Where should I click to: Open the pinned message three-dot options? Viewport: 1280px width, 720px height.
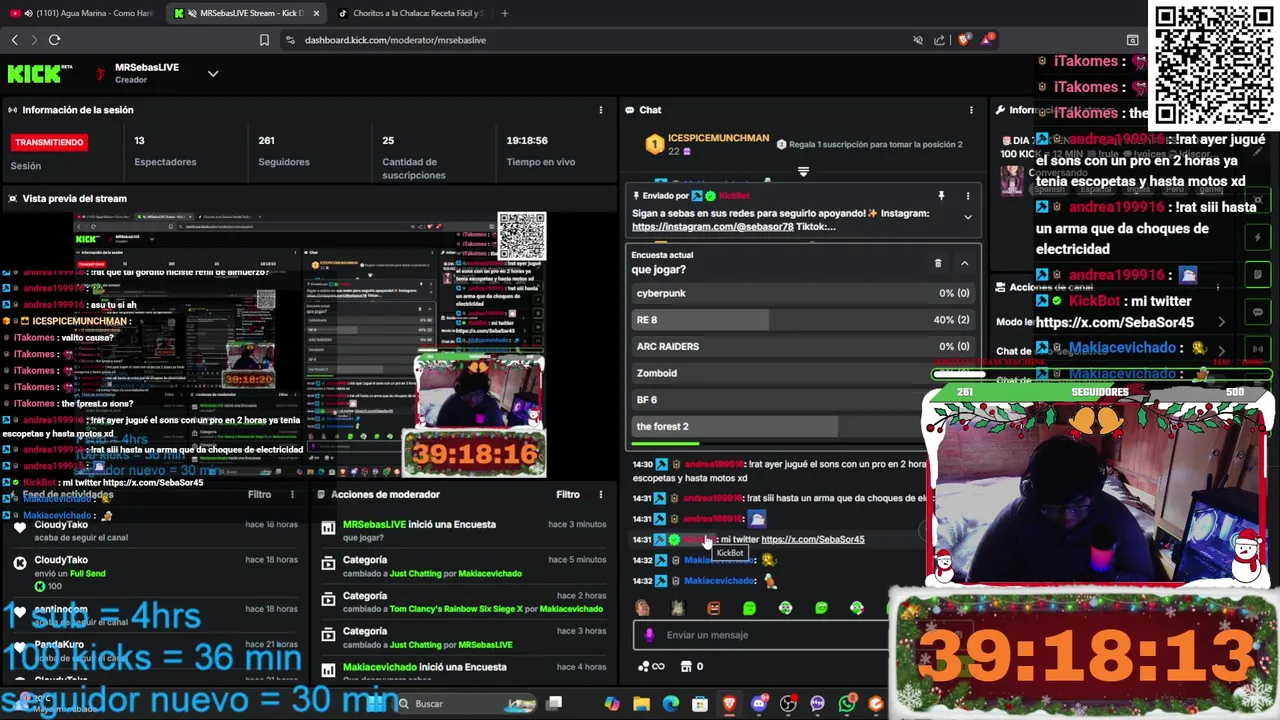[x=967, y=196]
